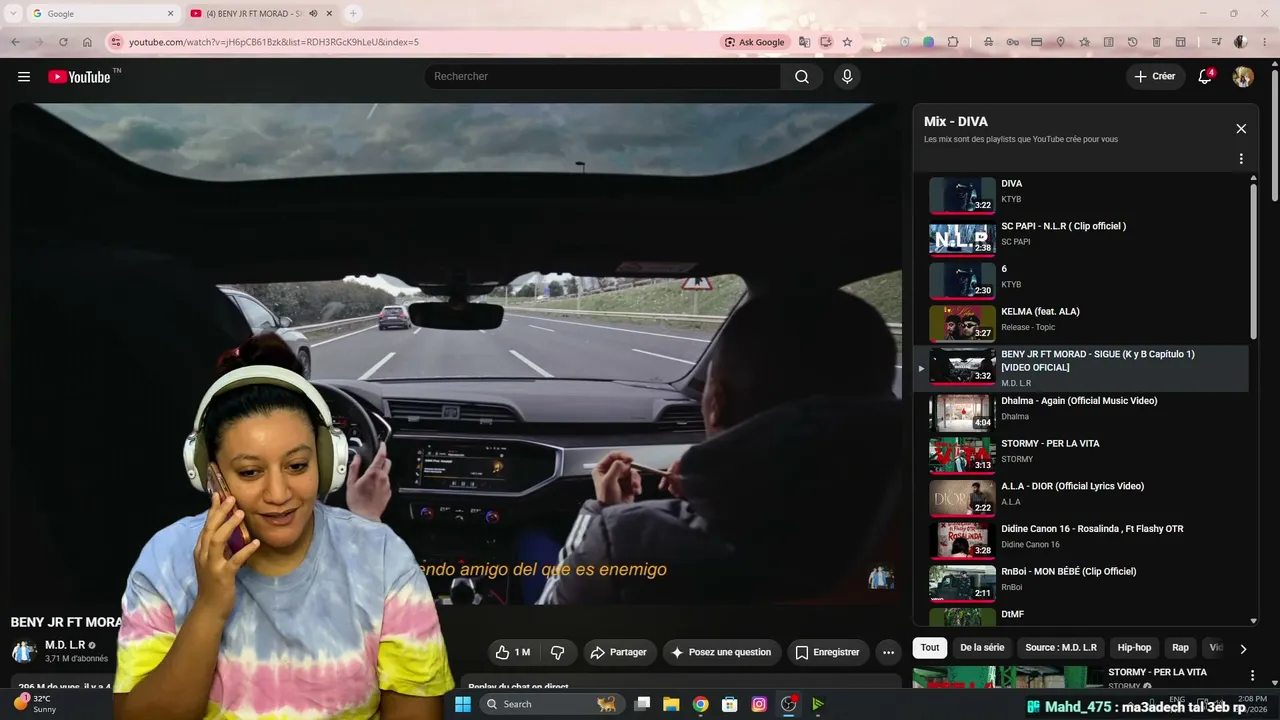Translate this page icon in address bar
Image resolution: width=1280 pixels, height=720 pixels.
pyautogui.click(x=804, y=42)
